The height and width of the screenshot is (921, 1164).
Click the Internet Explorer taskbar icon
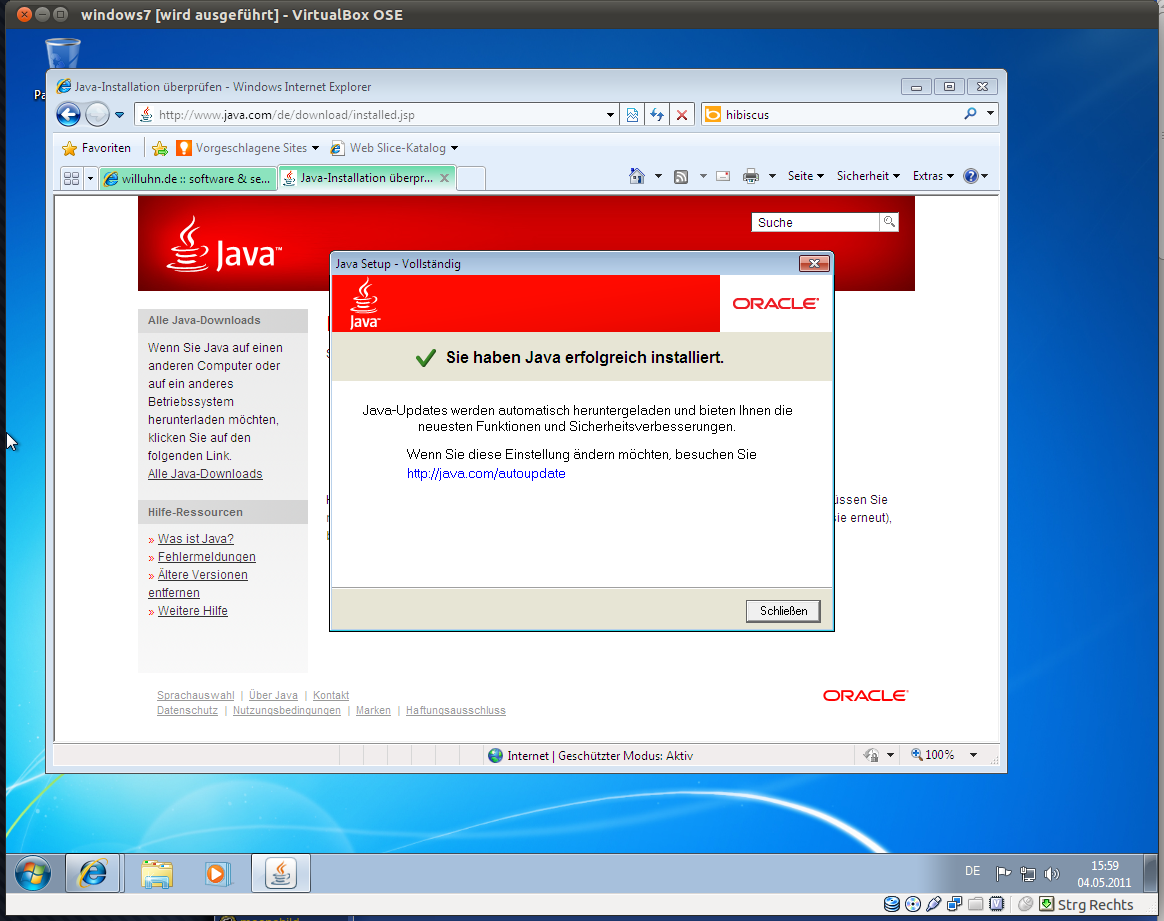tap(93, 874)
